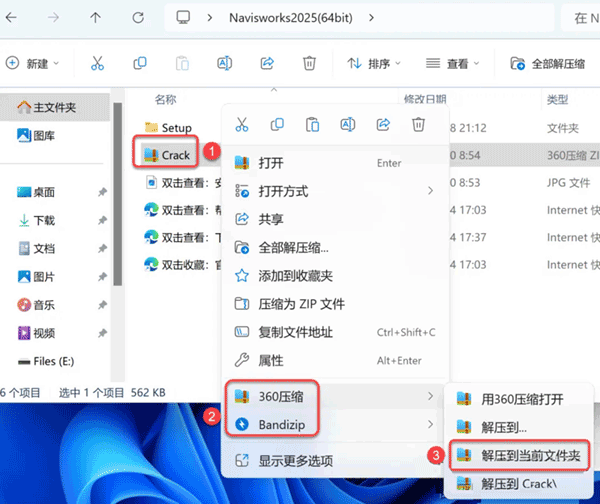Click 全部解压缩 button in toolbar
The height and width of the screenshot is (504, 600).
pyautogui.click(x=548, y=64)
